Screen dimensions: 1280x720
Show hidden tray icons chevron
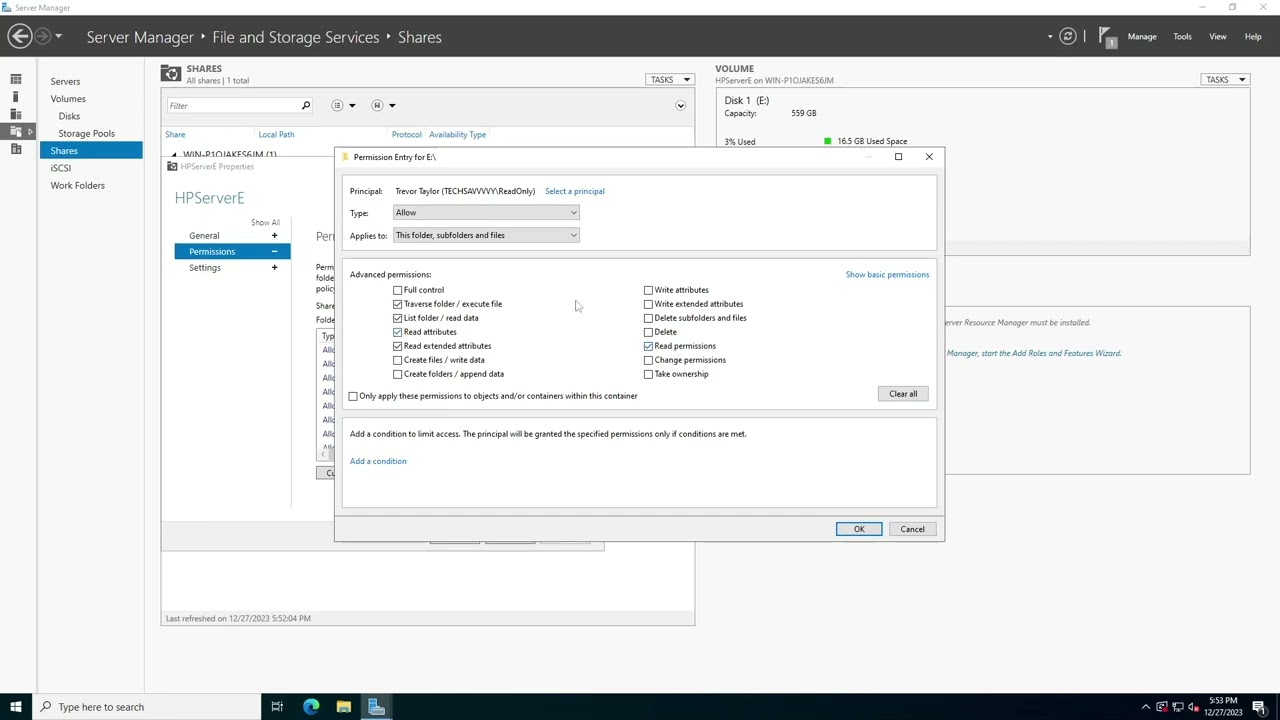pyautogui.click(x=1146, y=707)
